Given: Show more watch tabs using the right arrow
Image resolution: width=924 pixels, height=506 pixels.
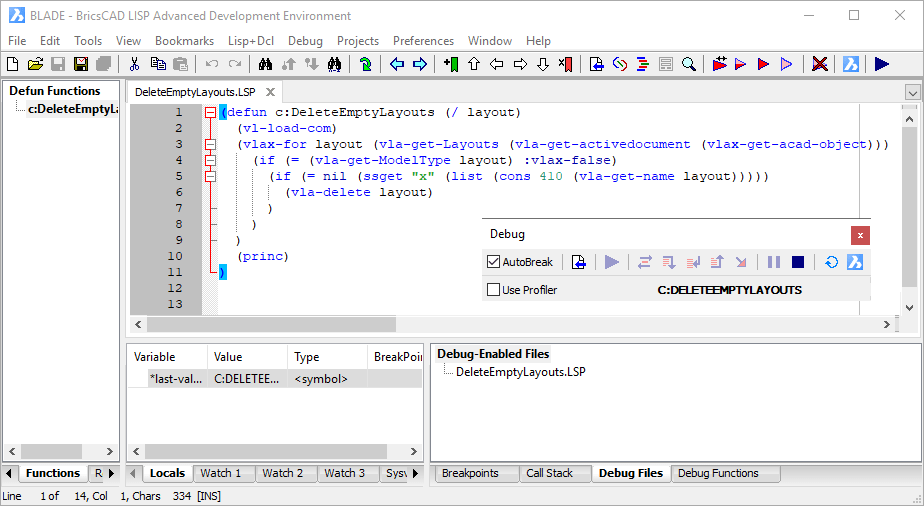Looking at the screenshot, I should pyautogui.click(x=415, y=473).
